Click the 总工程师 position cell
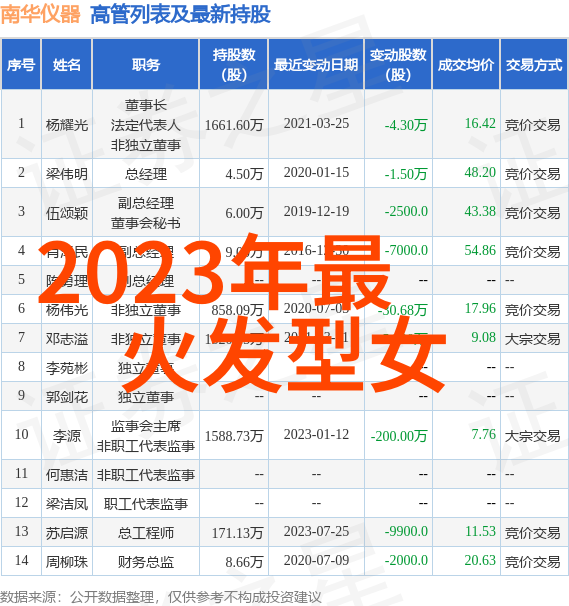This screenshot has height=606, width=569. (x=146, y=533)
